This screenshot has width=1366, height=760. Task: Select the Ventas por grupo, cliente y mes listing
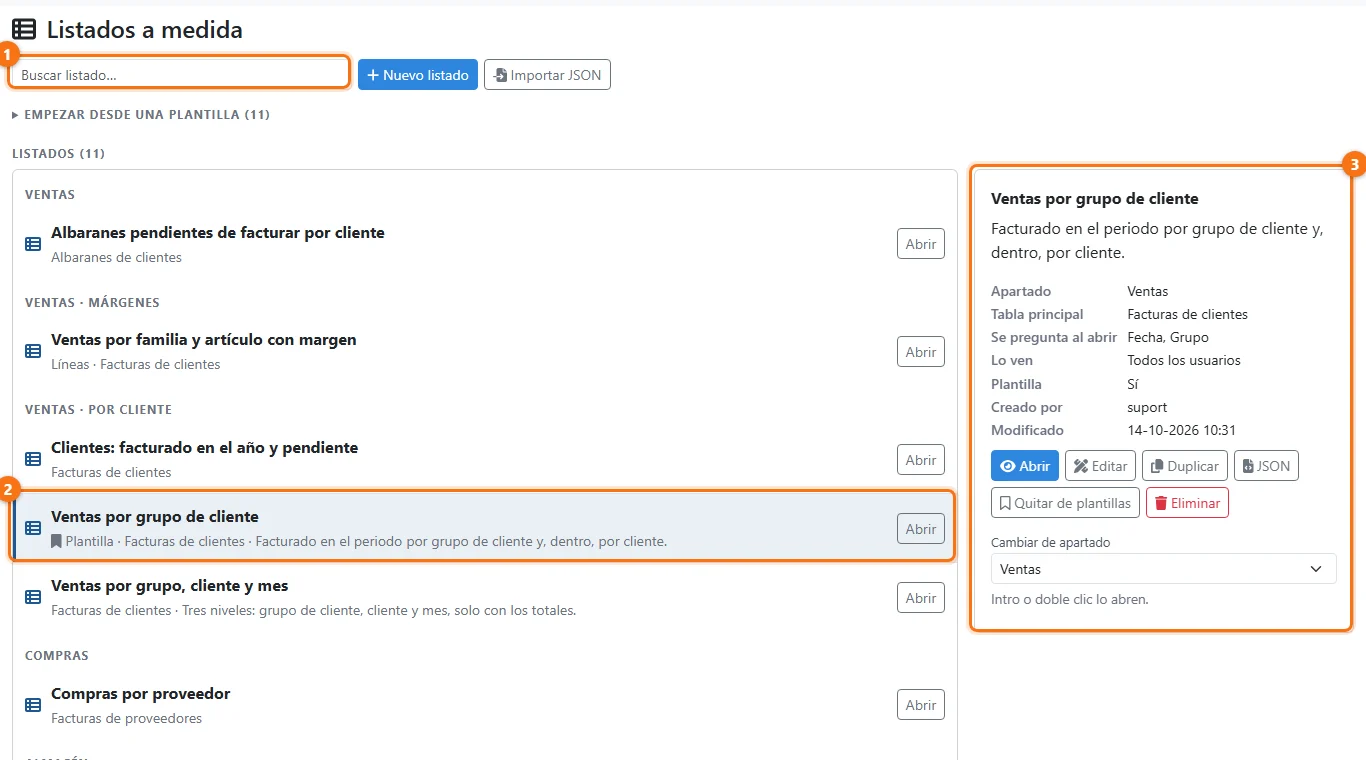click(484, 598)
